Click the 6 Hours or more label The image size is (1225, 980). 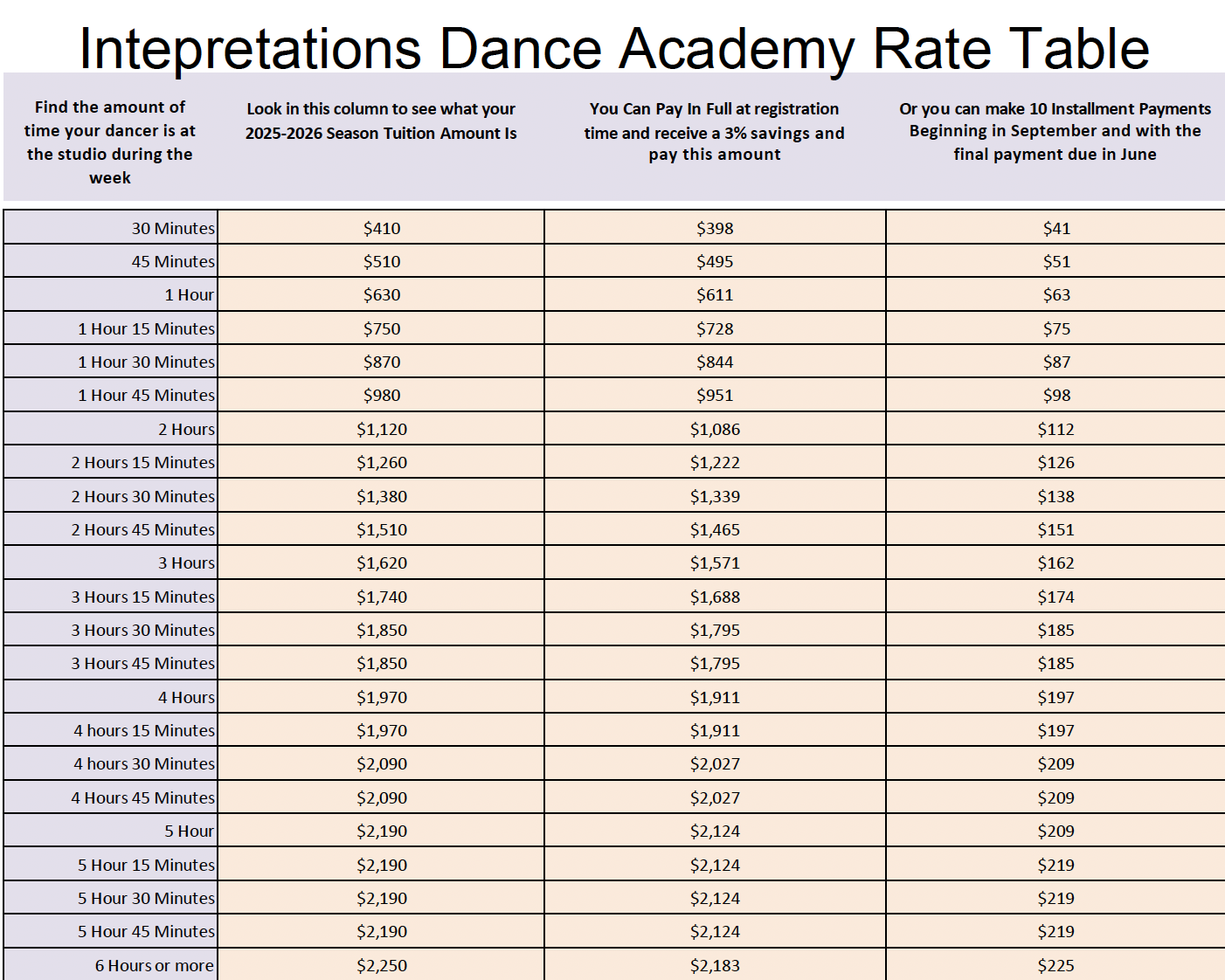154,965
